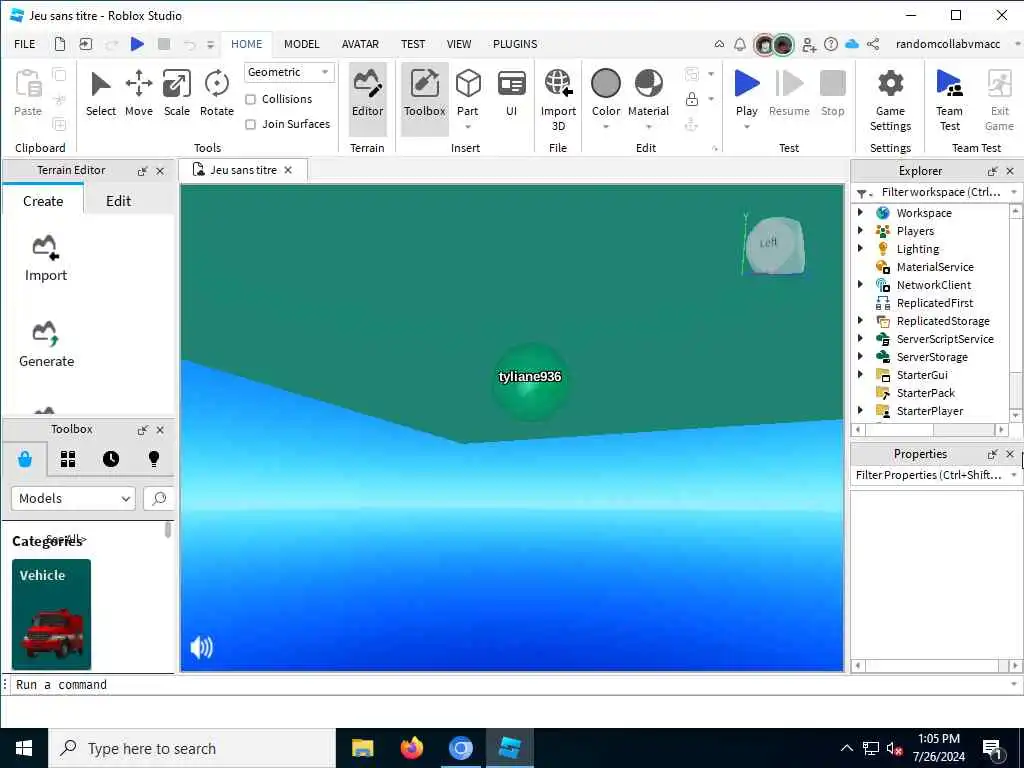
Task: Click Import 3D file button
Action: tap(558, 99)
